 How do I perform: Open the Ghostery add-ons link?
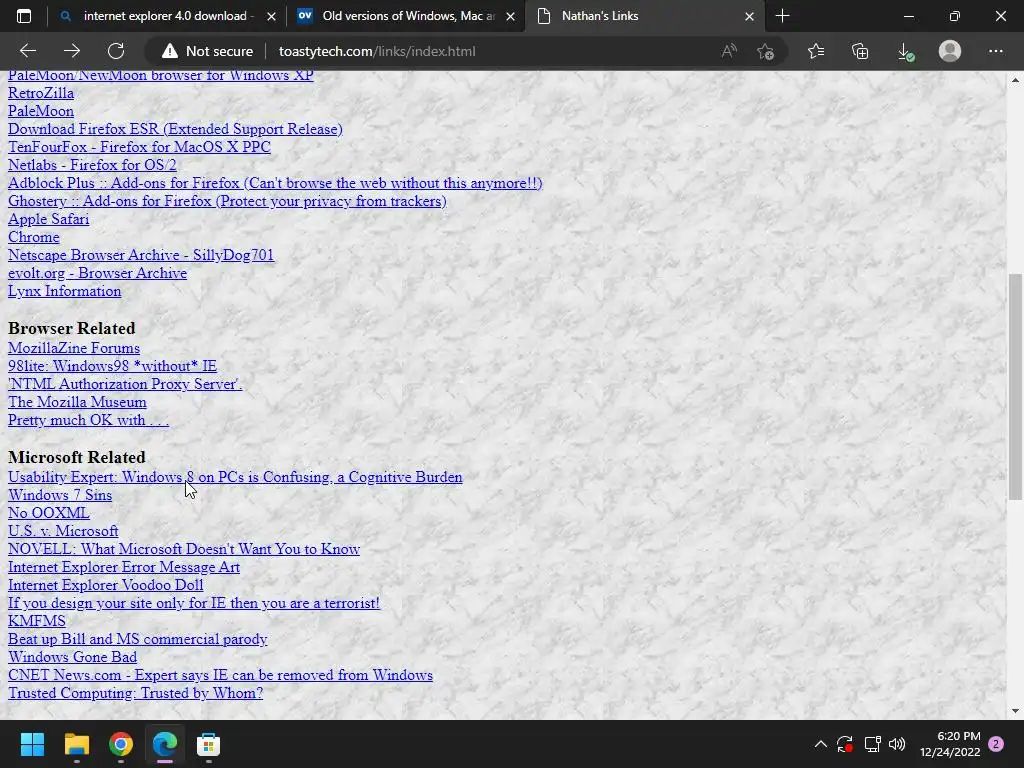pyautogui.click(x=227, y=201)
